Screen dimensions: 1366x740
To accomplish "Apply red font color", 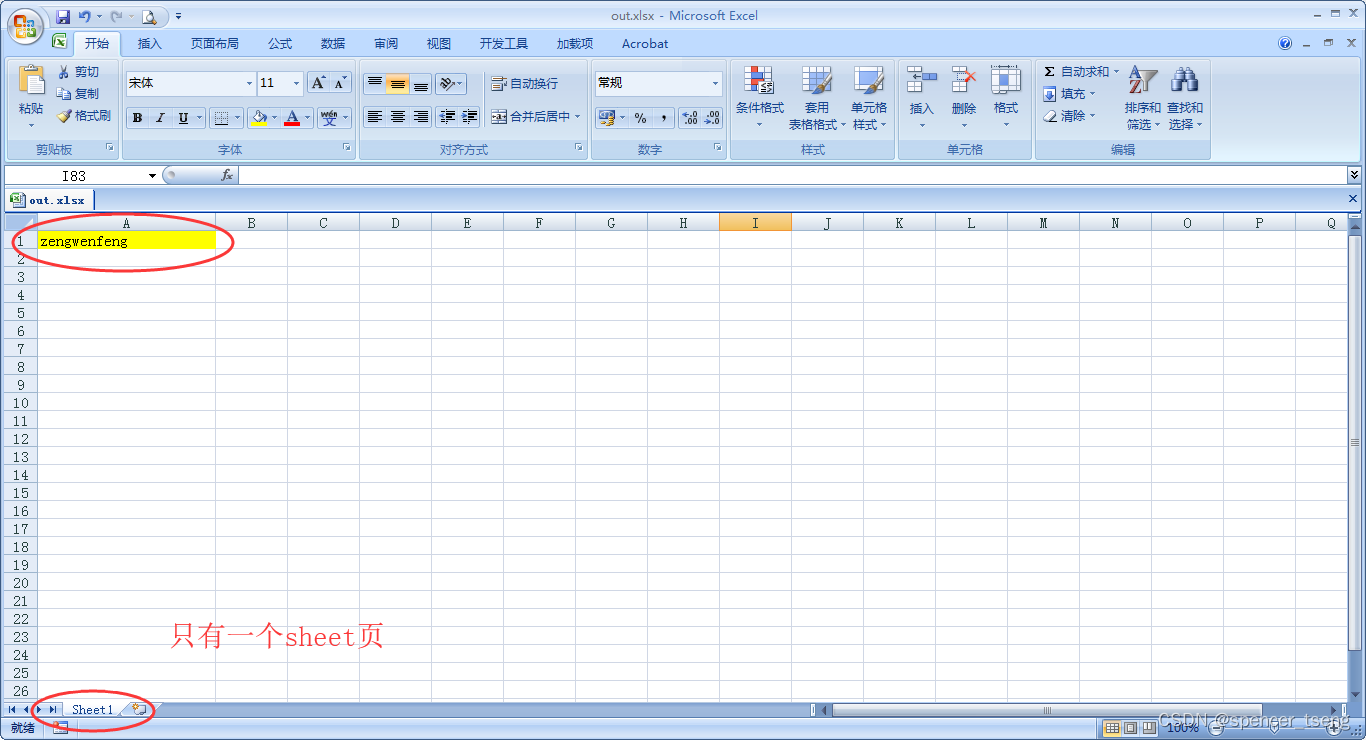I will 292,118.
